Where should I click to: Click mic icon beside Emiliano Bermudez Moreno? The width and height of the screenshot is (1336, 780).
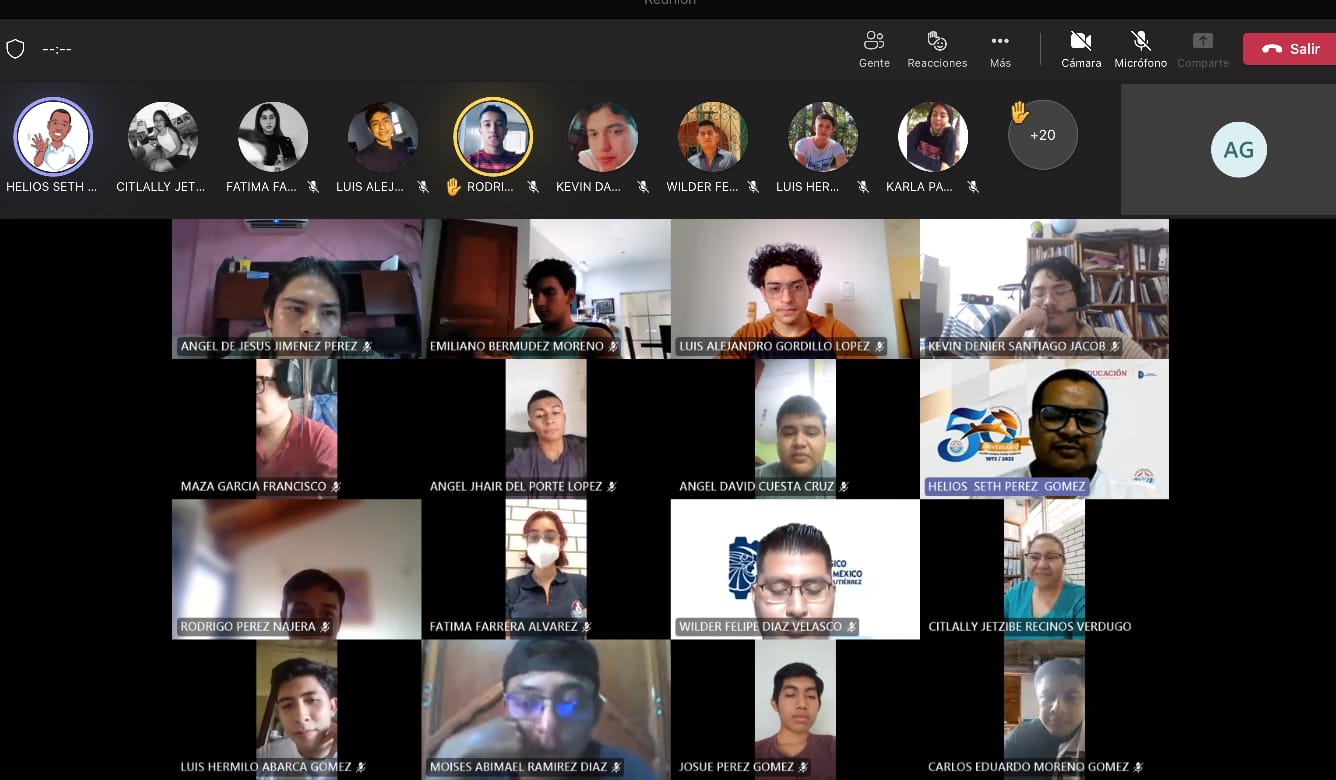point(613,346)
